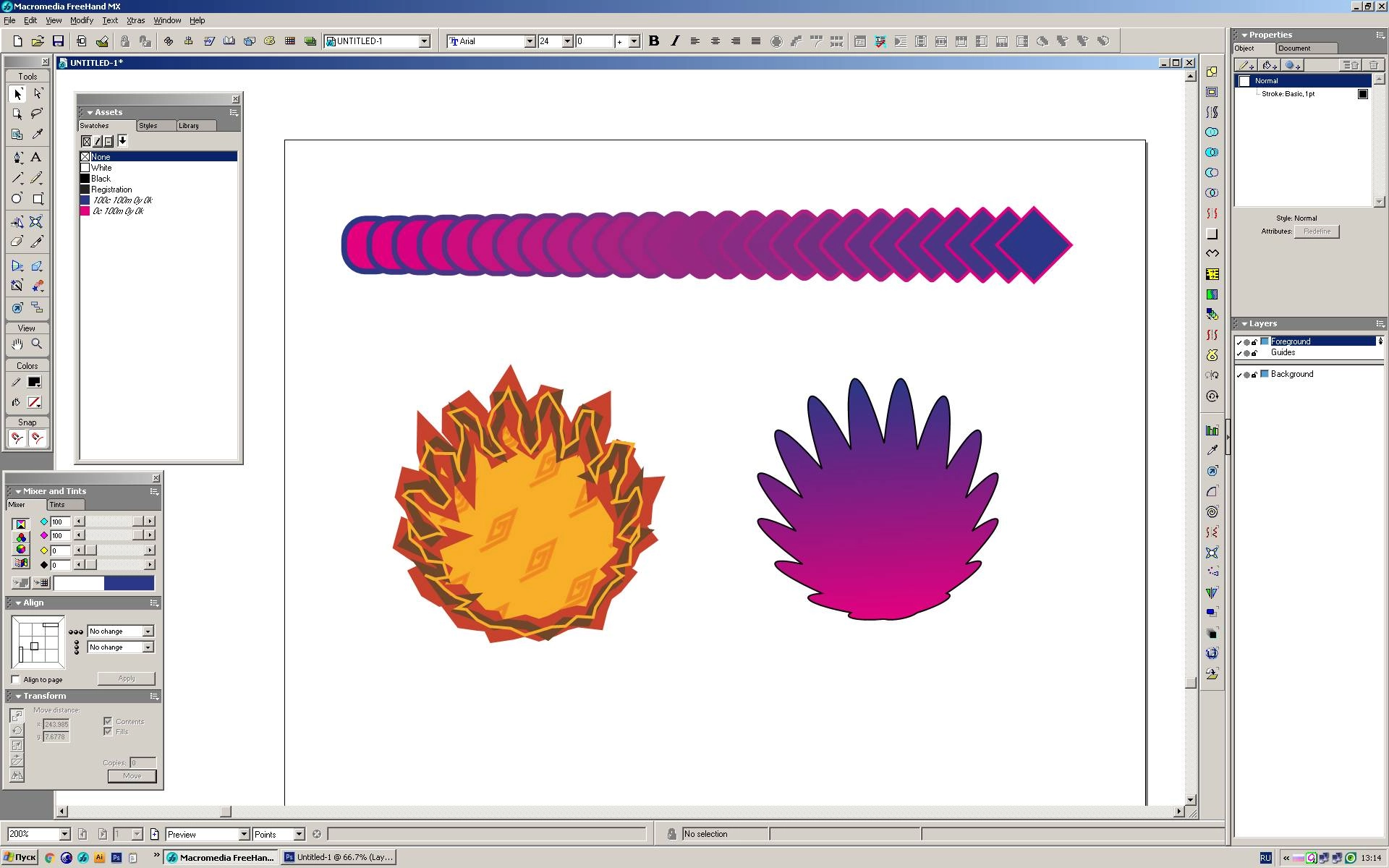Check the Align to page box
The image size is (1389, 868).
pyautogui.click(x=16, y=680)
